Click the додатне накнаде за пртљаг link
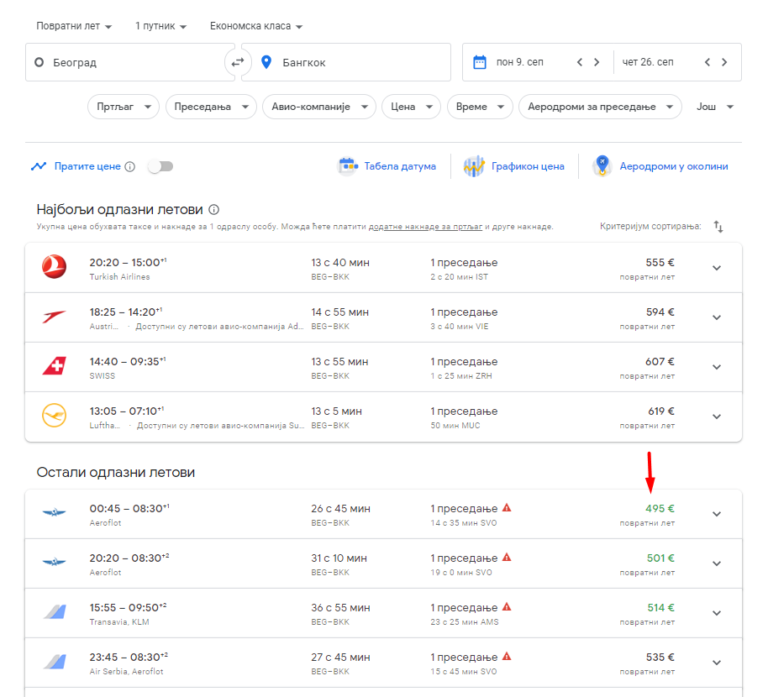This screenshot has height=697, width=768. pyautogui.click(x=425, y=227)
